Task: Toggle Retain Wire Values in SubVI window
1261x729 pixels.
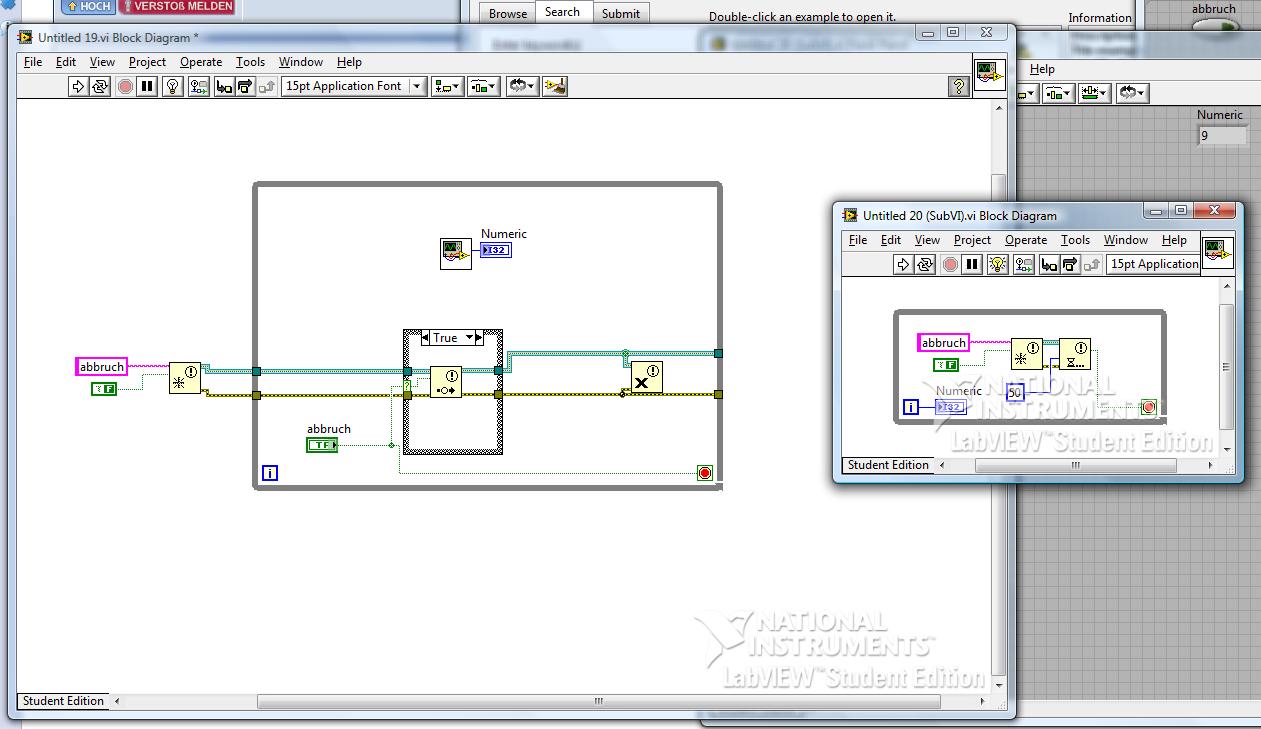Action: pos(1024,264)
